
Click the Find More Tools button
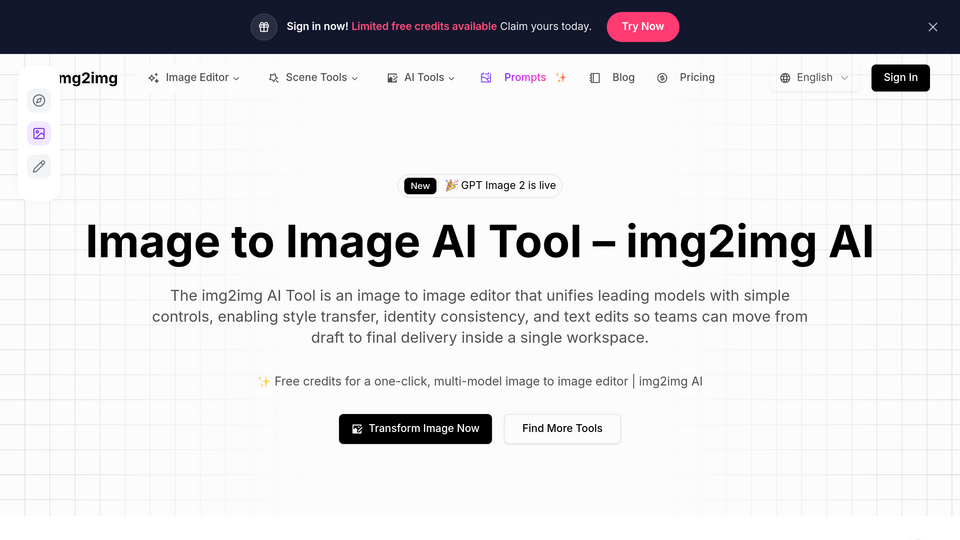pos(562,429)
